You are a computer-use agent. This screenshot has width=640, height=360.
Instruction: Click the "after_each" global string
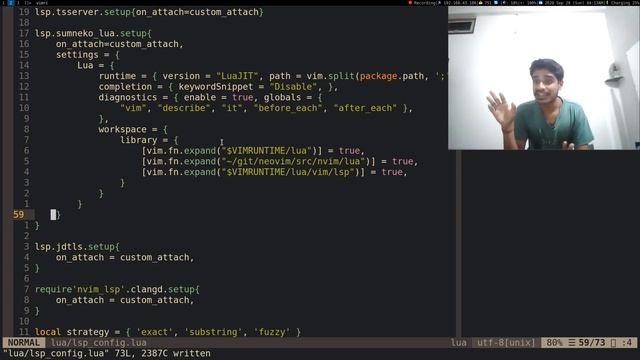click(x=365, y=108)
